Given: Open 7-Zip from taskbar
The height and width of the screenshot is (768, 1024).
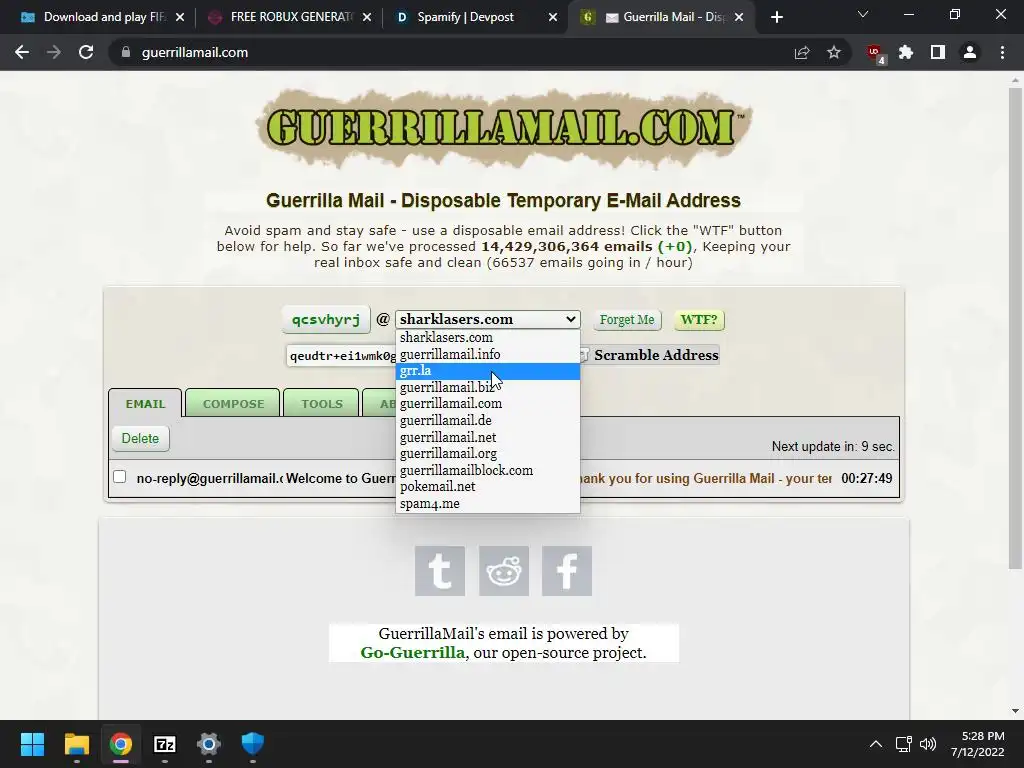Looking at the screenshot, I should (165, 744).
